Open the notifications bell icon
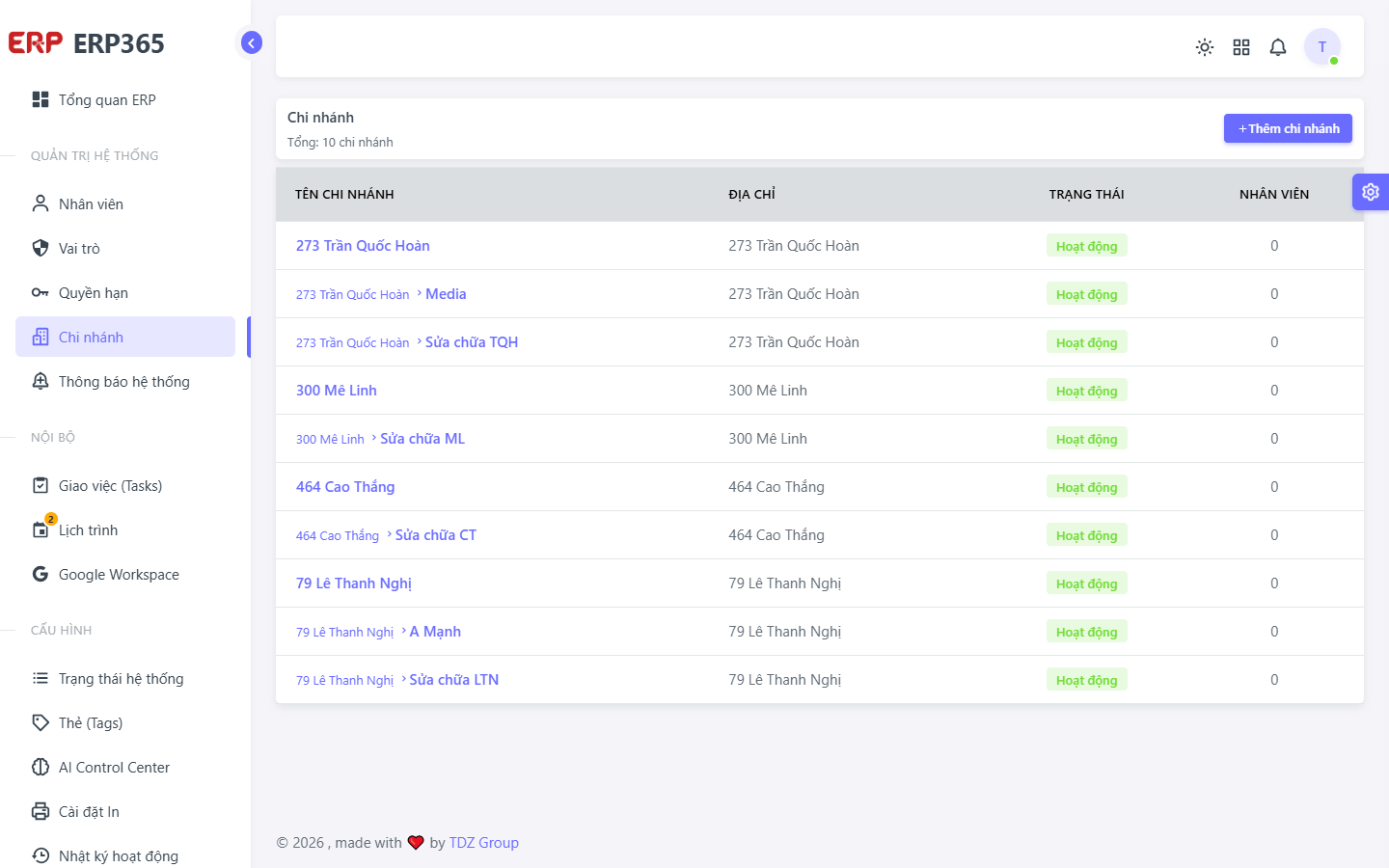Viewport: 1389px width, 868px height. [x=1278, y=47]
